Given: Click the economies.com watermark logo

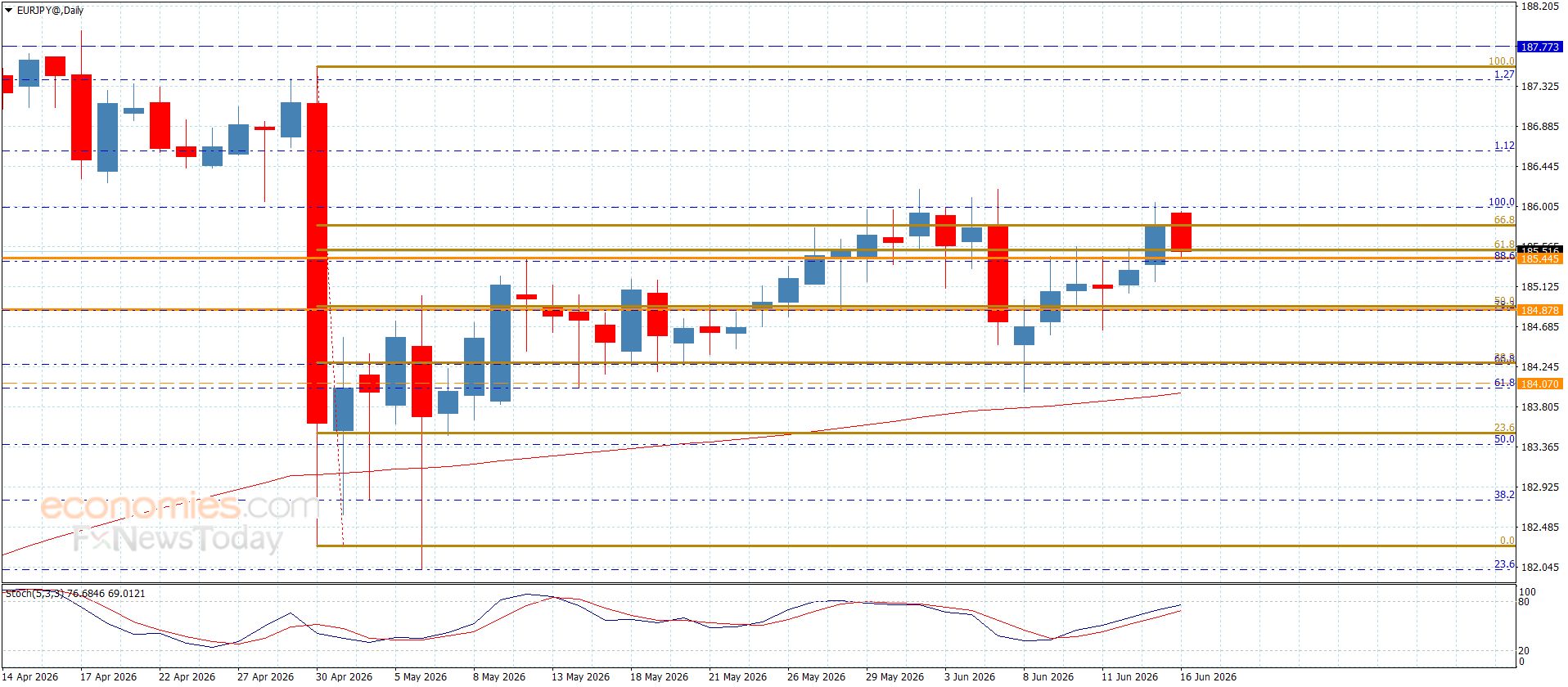Looking at the screenshot, I should (179, 506).
